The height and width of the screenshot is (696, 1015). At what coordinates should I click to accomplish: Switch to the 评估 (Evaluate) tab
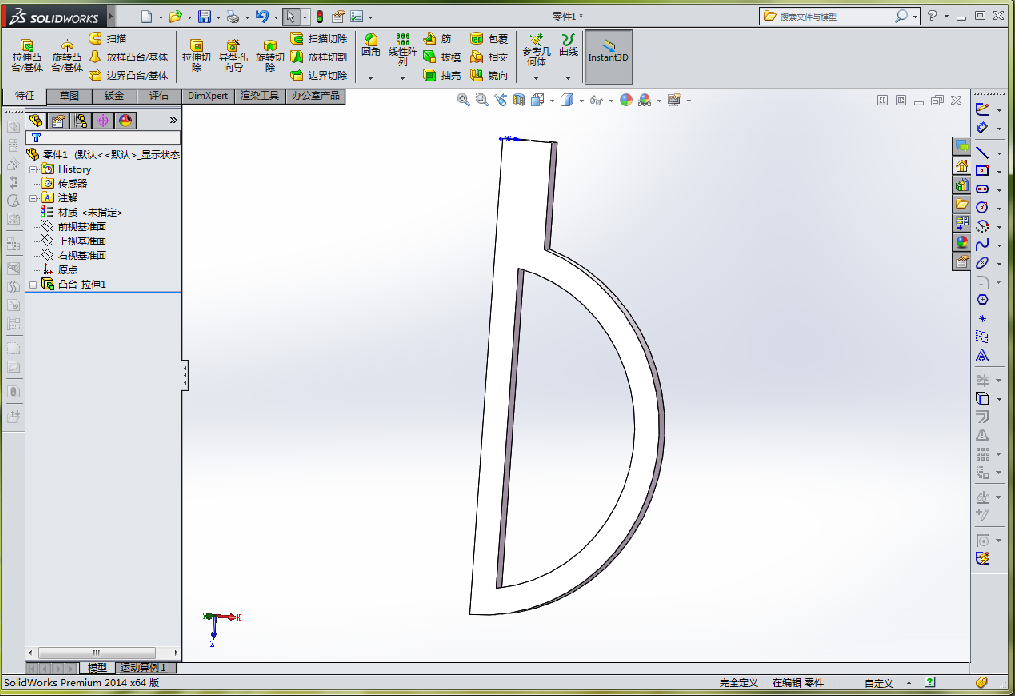click(159, 96)
